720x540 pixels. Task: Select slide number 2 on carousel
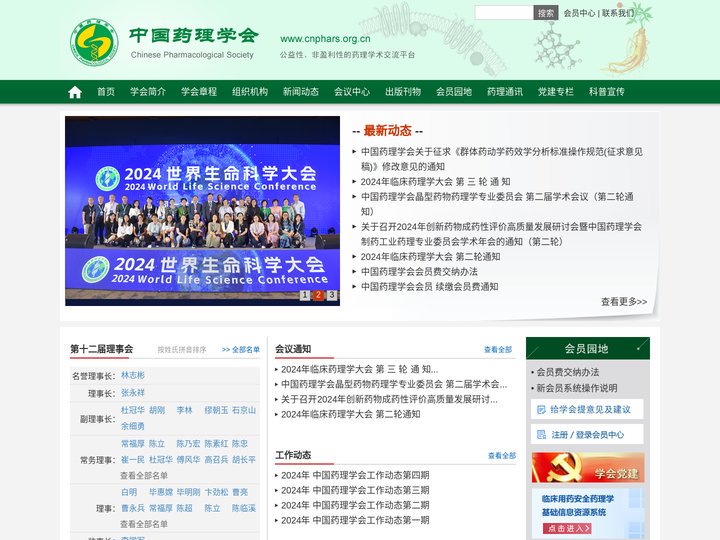point(318,295)
